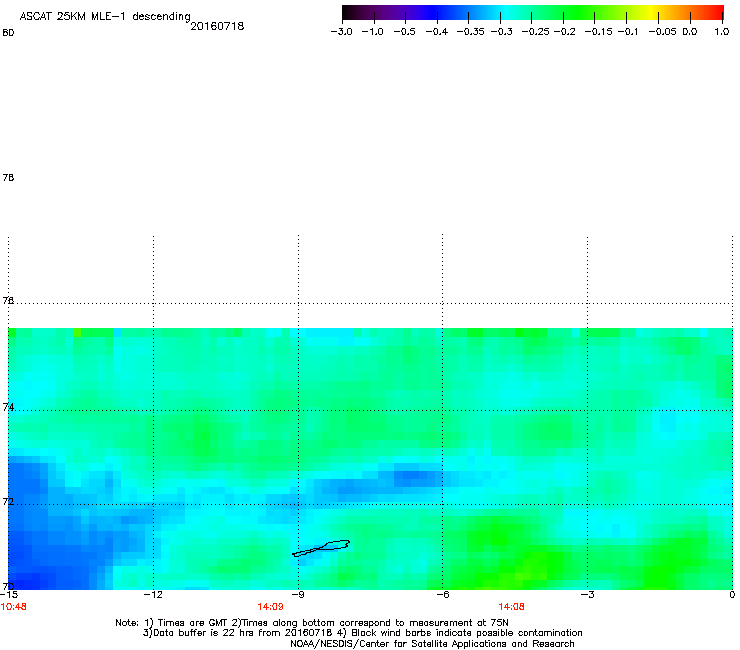The image size is (740, 650).
Task: Click the black end of the color scale
Action: [349, 13]
